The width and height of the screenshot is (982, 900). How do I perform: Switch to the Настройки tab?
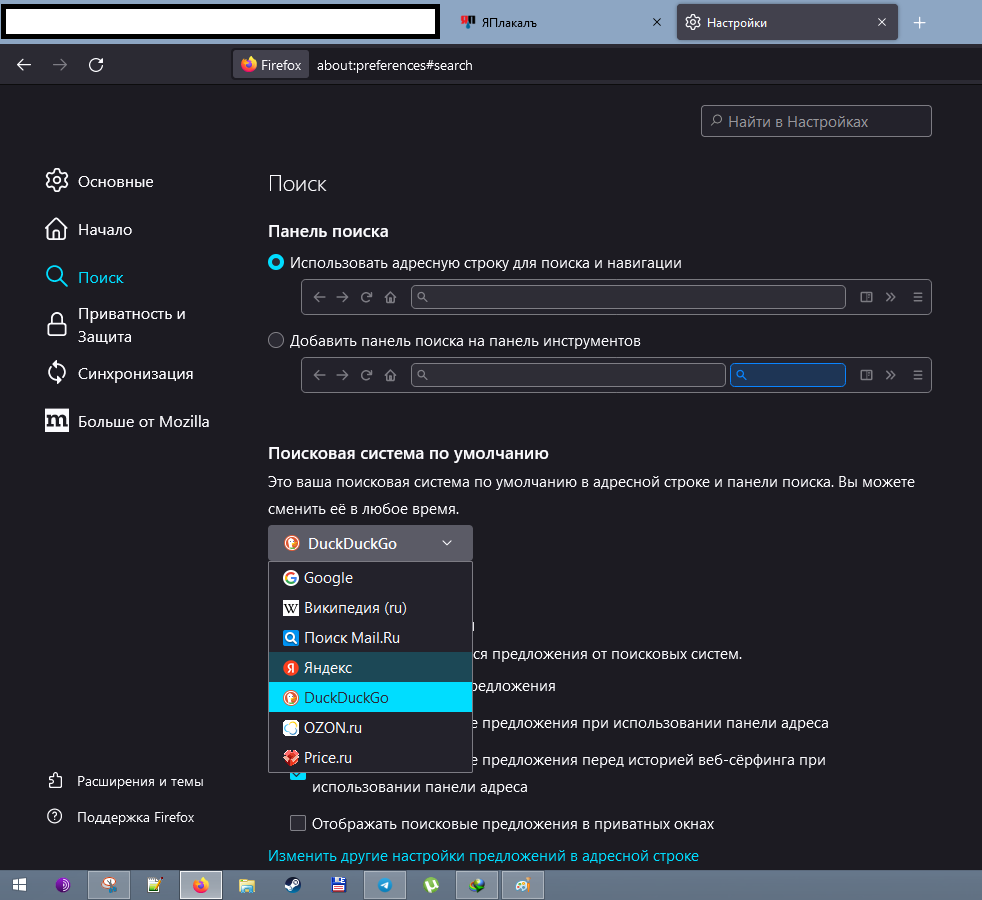click(x=787, y=23)
